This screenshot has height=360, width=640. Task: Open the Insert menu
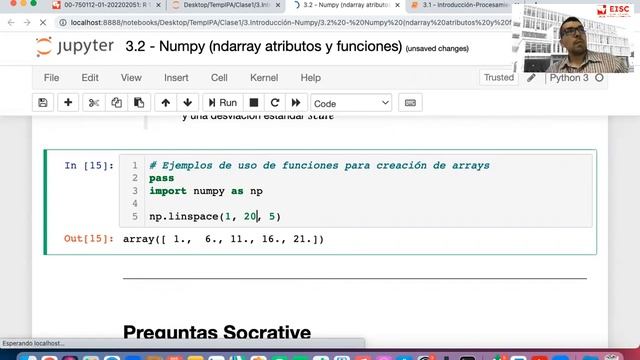[x=176, y=78]
